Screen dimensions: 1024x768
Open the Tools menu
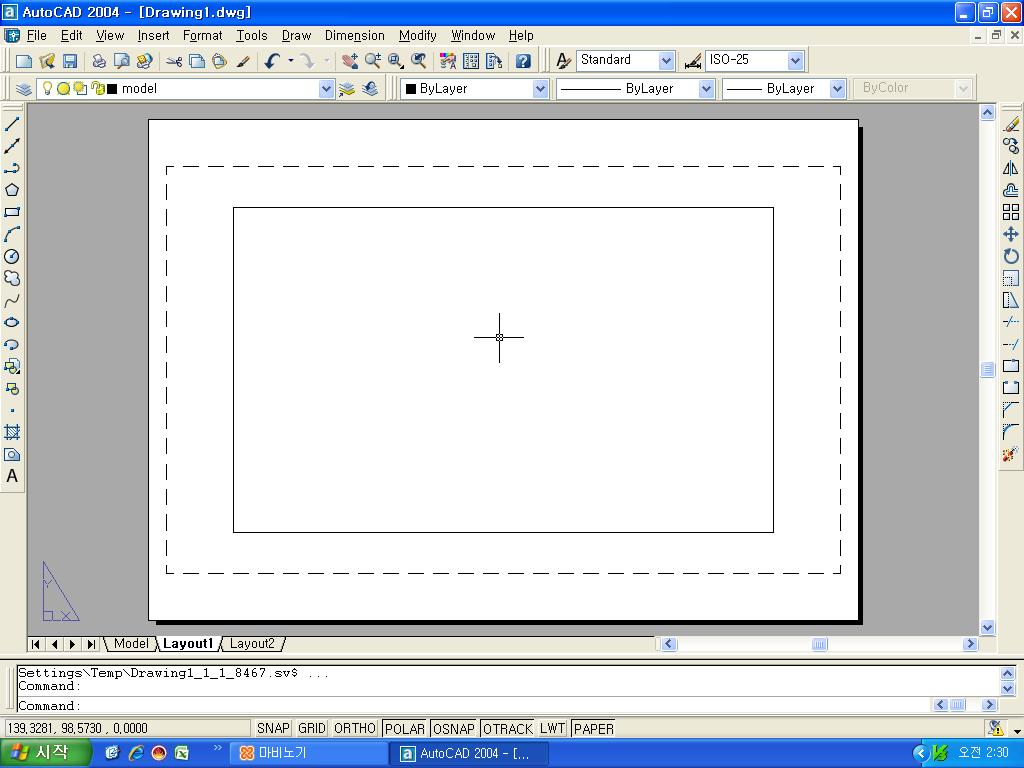pyautogui.click(x=252, y=35)
